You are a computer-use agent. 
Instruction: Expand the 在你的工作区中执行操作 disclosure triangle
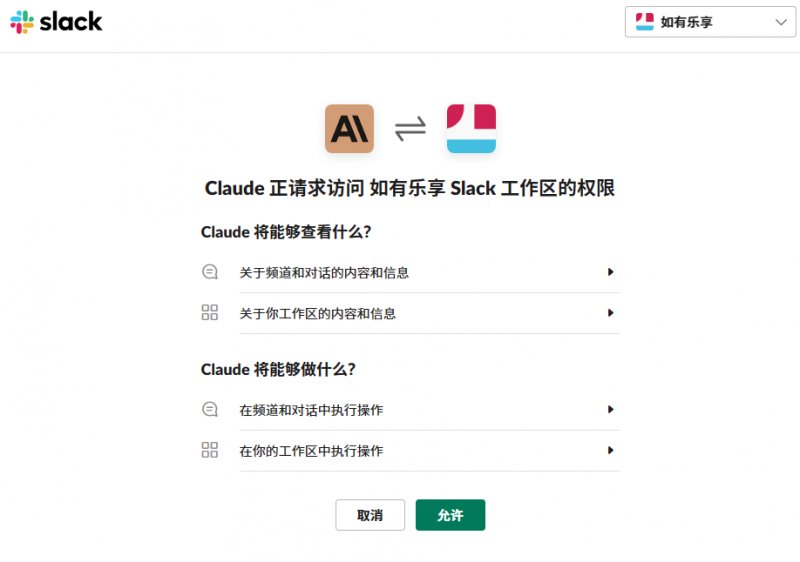tap(610, 450)
